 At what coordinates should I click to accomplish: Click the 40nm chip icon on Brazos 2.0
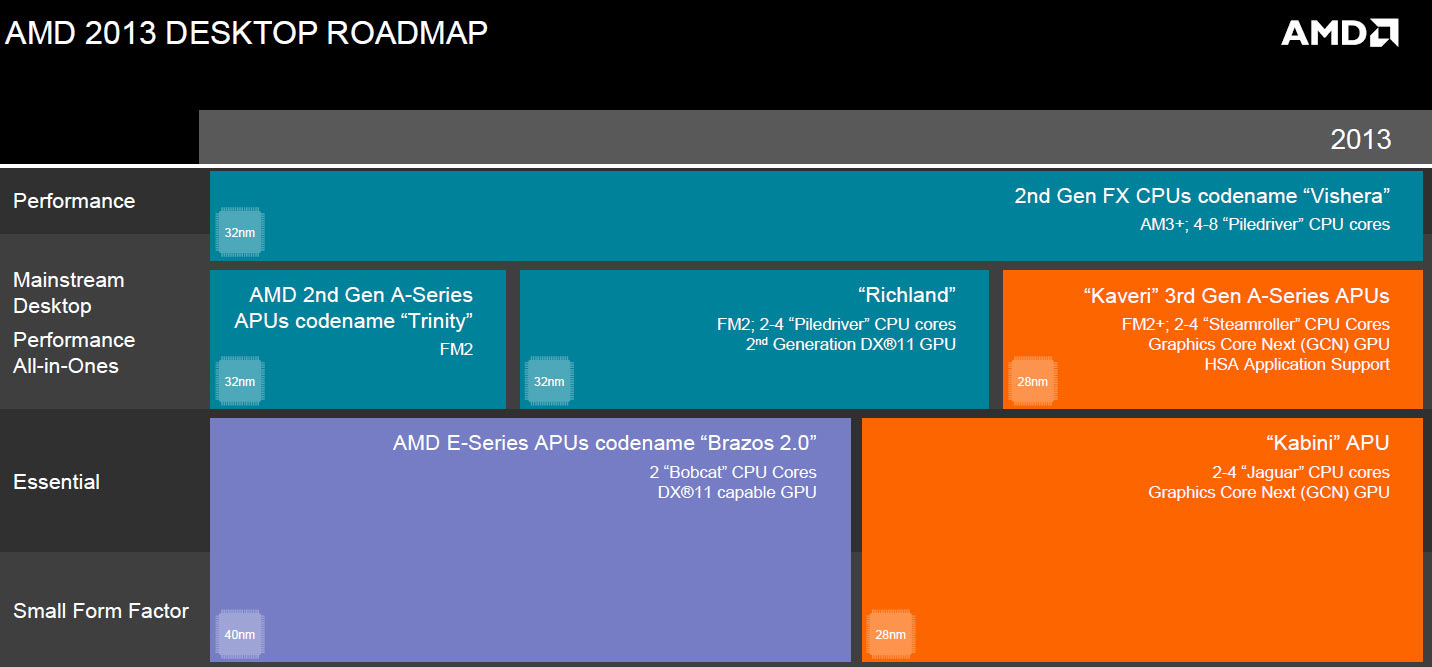tap(239, 633)
